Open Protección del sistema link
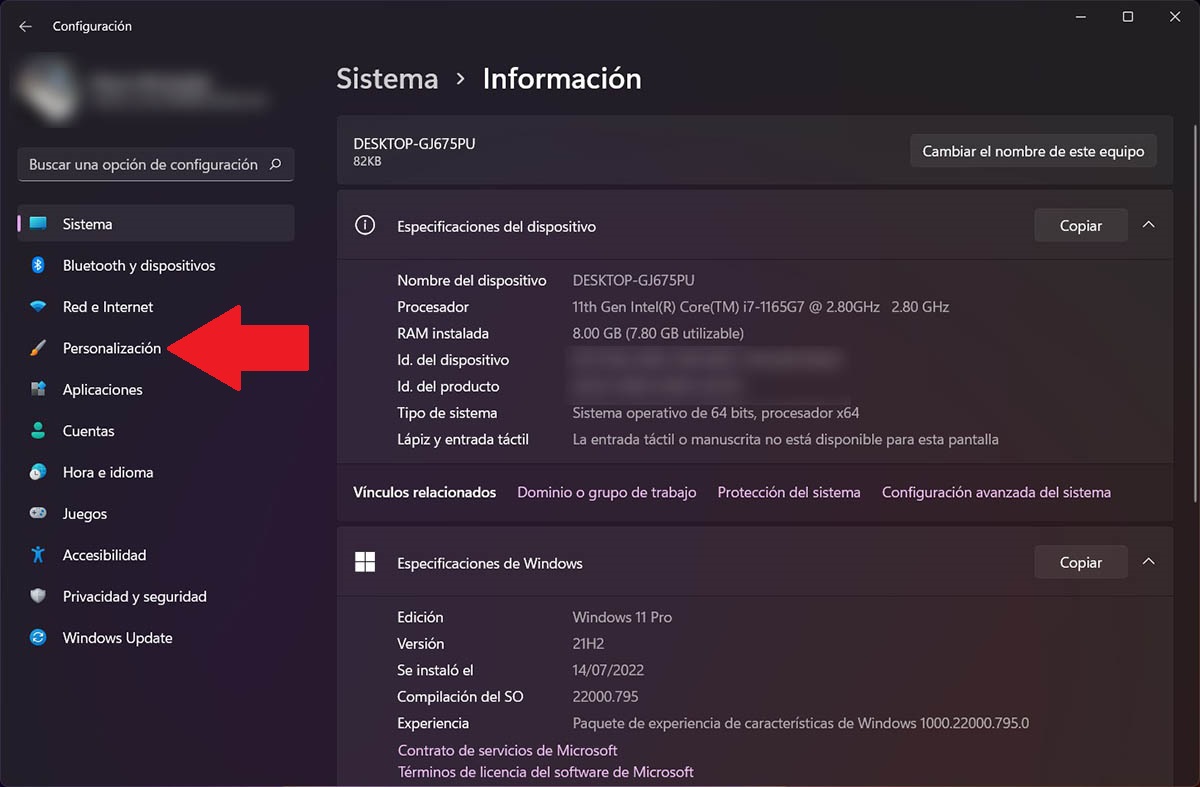Screen dimensions: 1200x787 point(789,492)
